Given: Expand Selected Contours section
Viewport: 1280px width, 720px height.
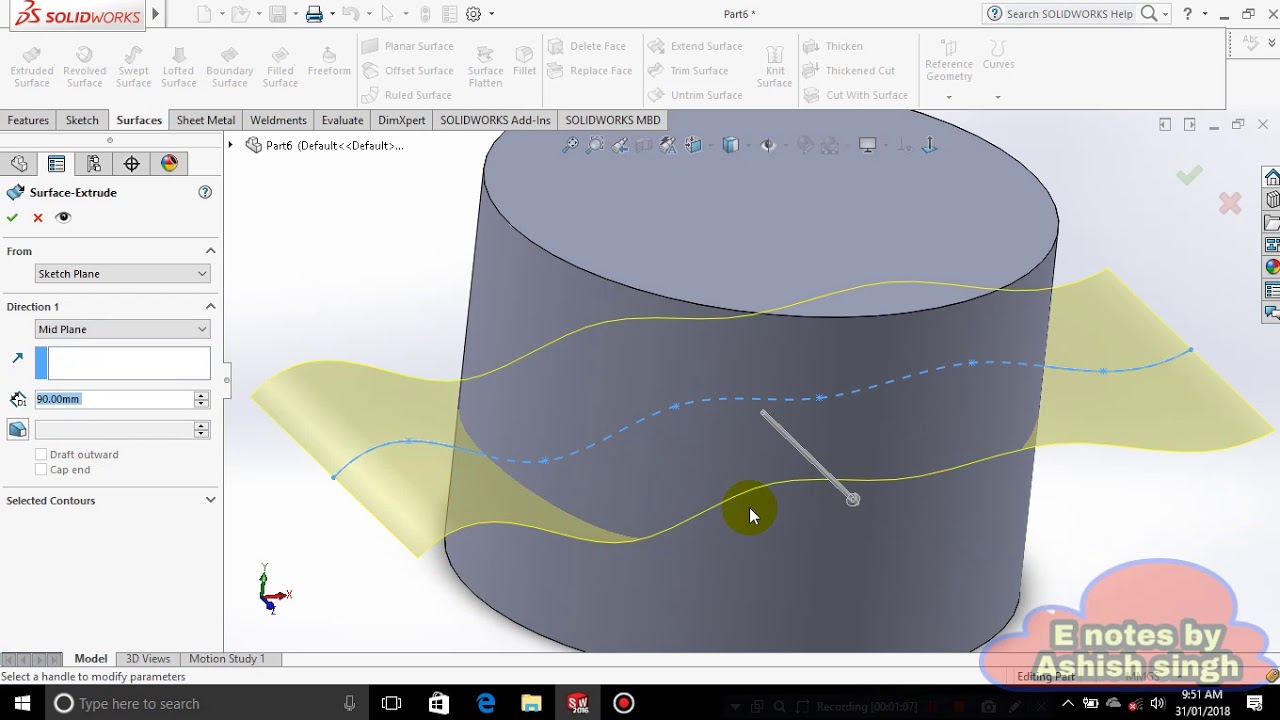Looking at the screenshot, I should click(210, 500).
